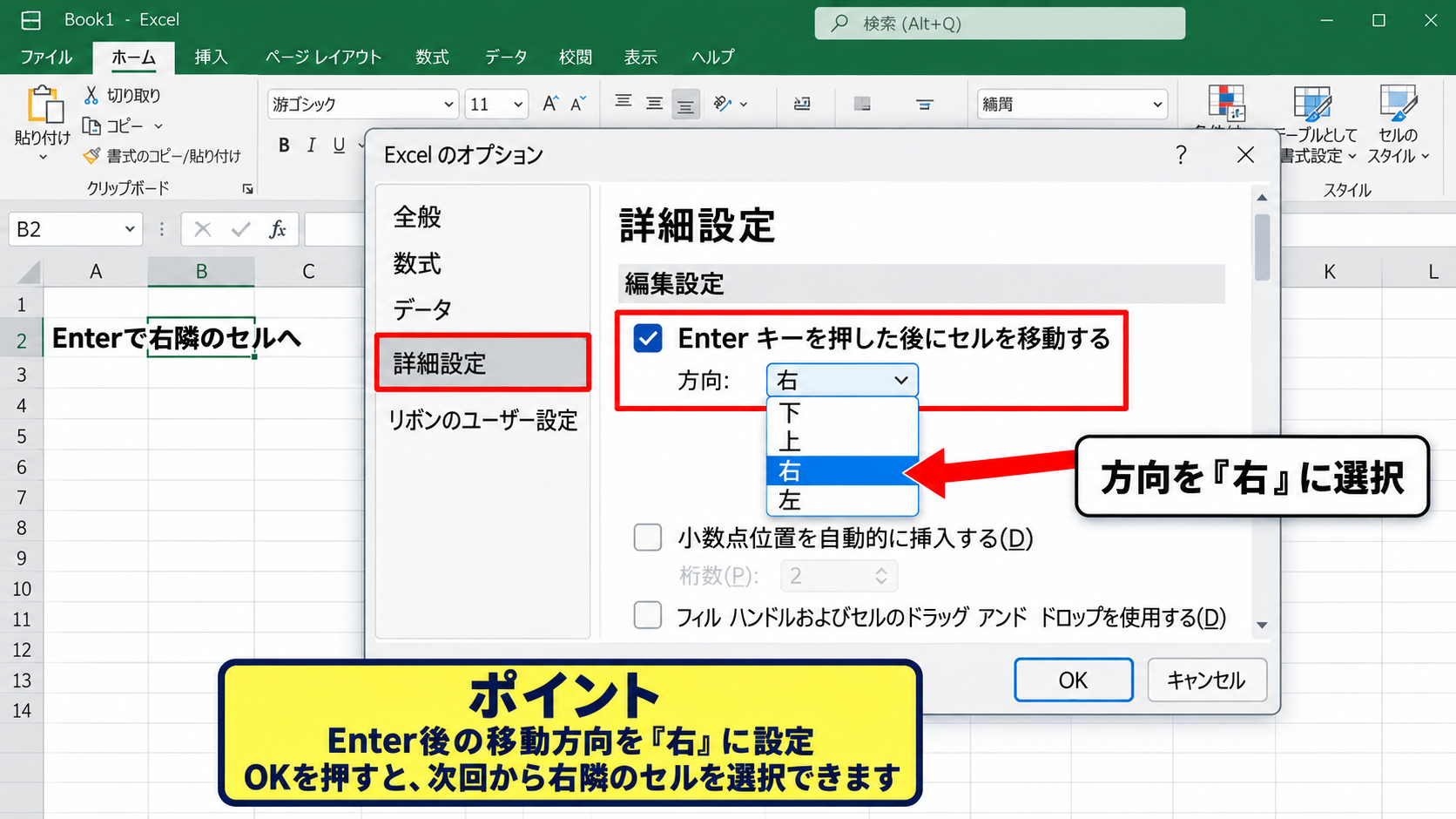Viewport: 1456px width, 819px height.
Task: Switch to the 校閲 ribbon tab
Action: click(576, 58)
